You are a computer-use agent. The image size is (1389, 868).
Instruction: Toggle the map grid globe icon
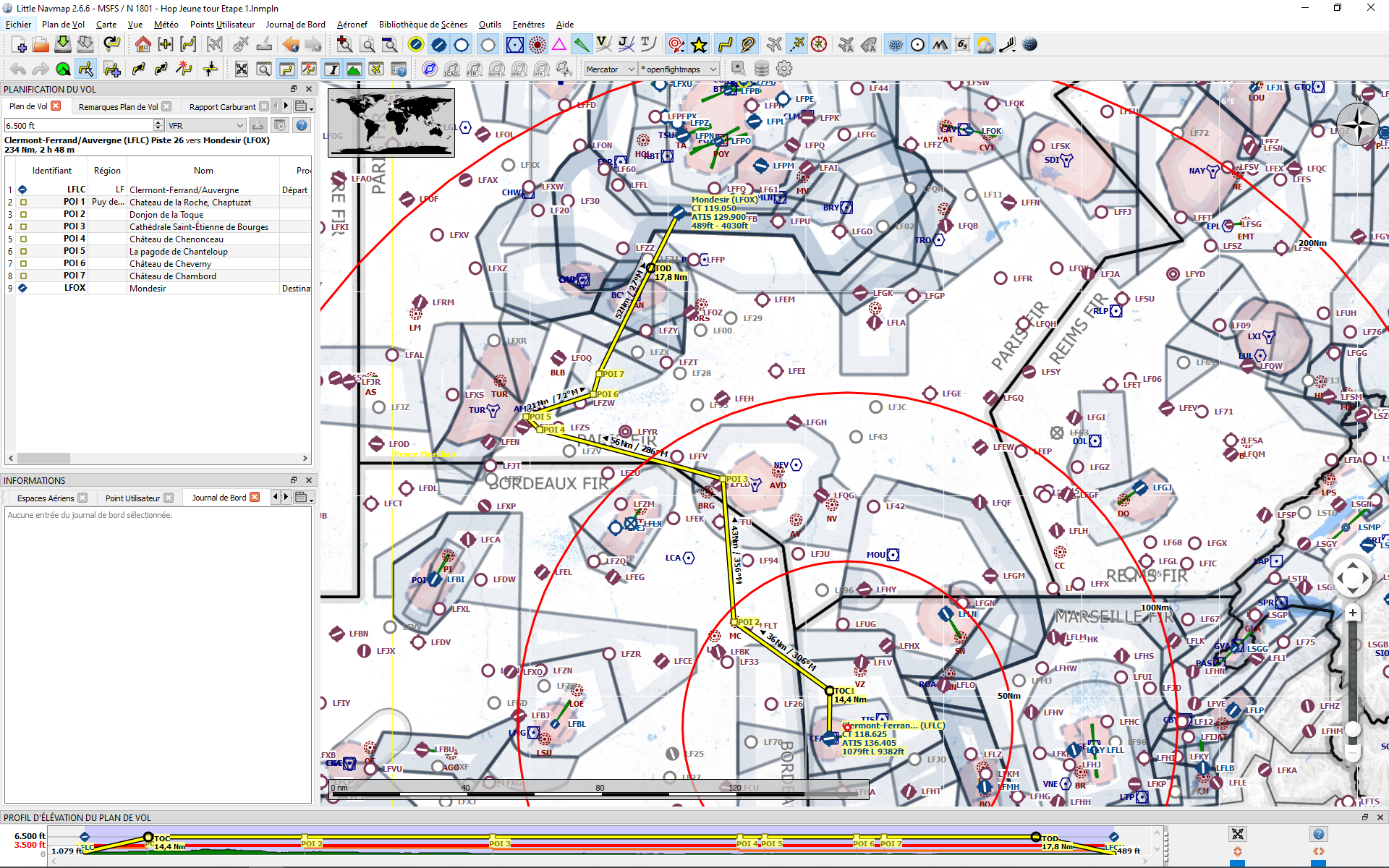pyautogui.click(x=896, y=45)
